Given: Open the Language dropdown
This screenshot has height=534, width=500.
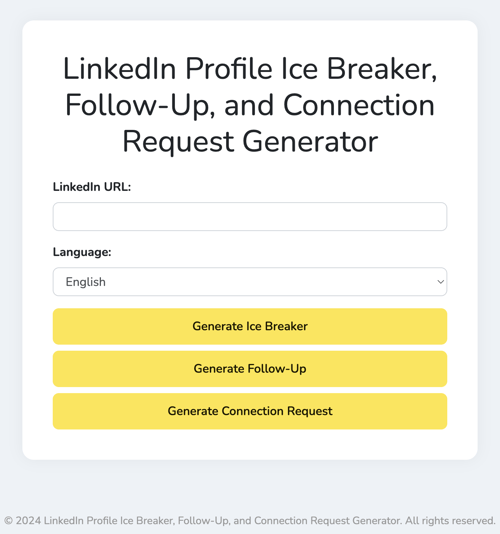Looking at the screenshot, I should tap(250, 282).
